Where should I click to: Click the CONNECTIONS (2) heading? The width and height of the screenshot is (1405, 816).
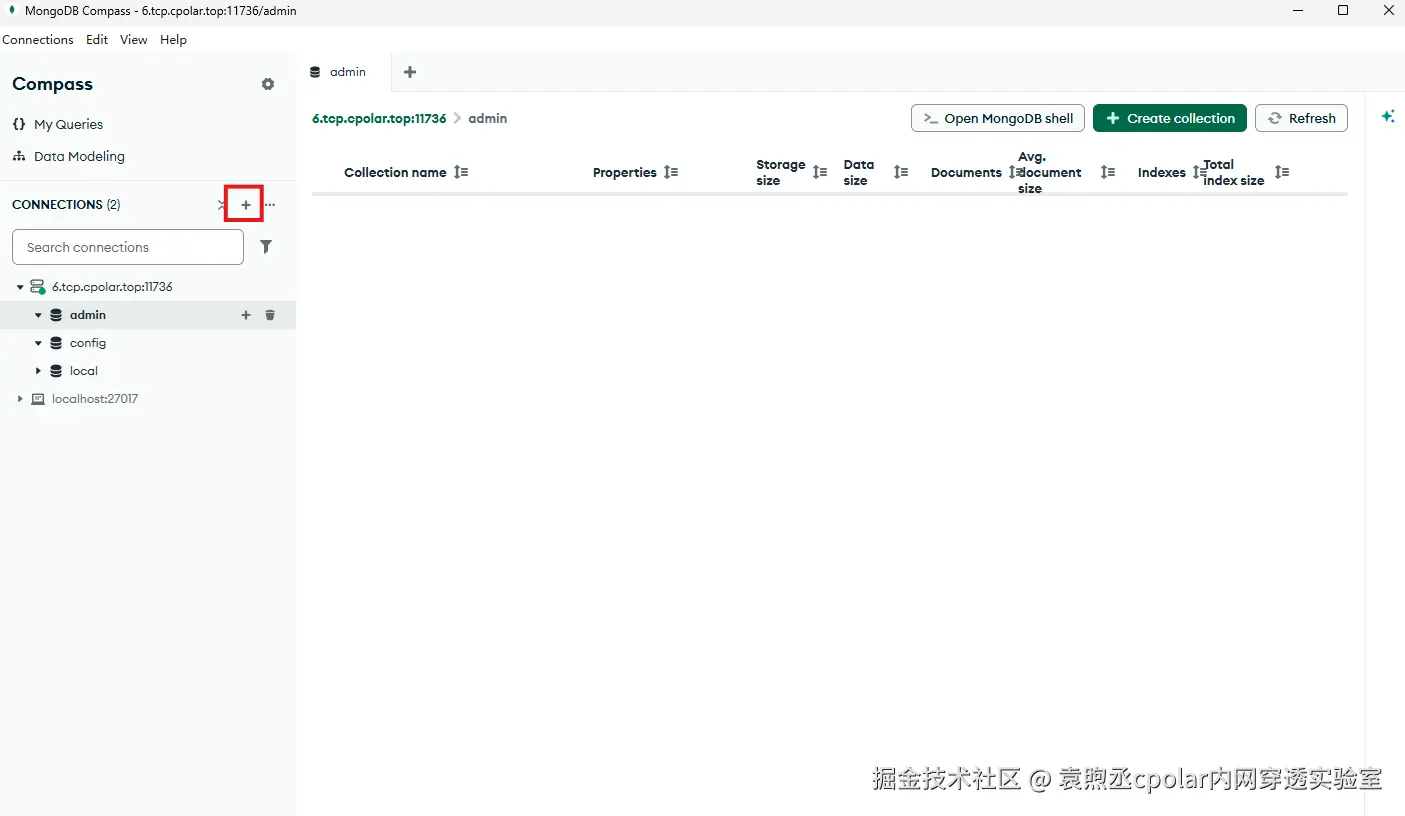click(66, 205)
